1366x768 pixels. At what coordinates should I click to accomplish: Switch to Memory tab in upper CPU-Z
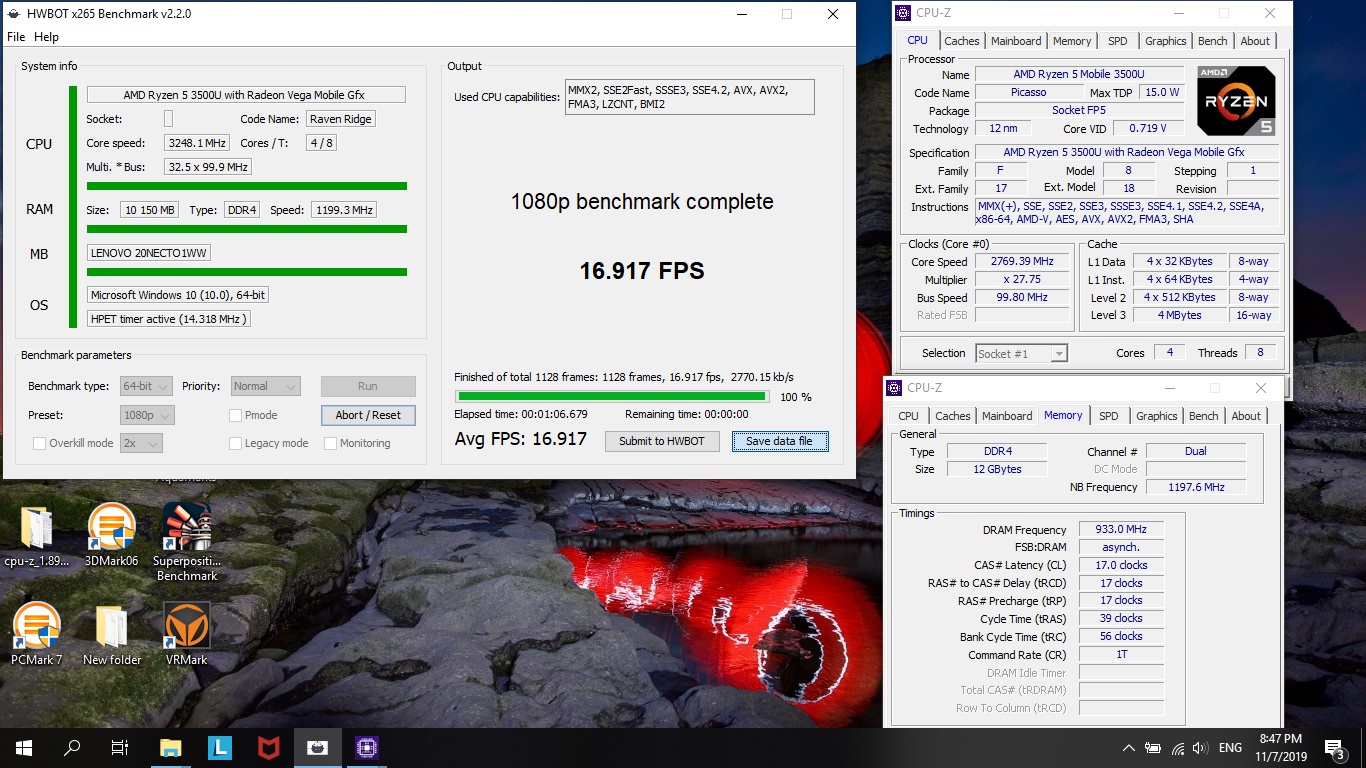(x=1072, y=41)
